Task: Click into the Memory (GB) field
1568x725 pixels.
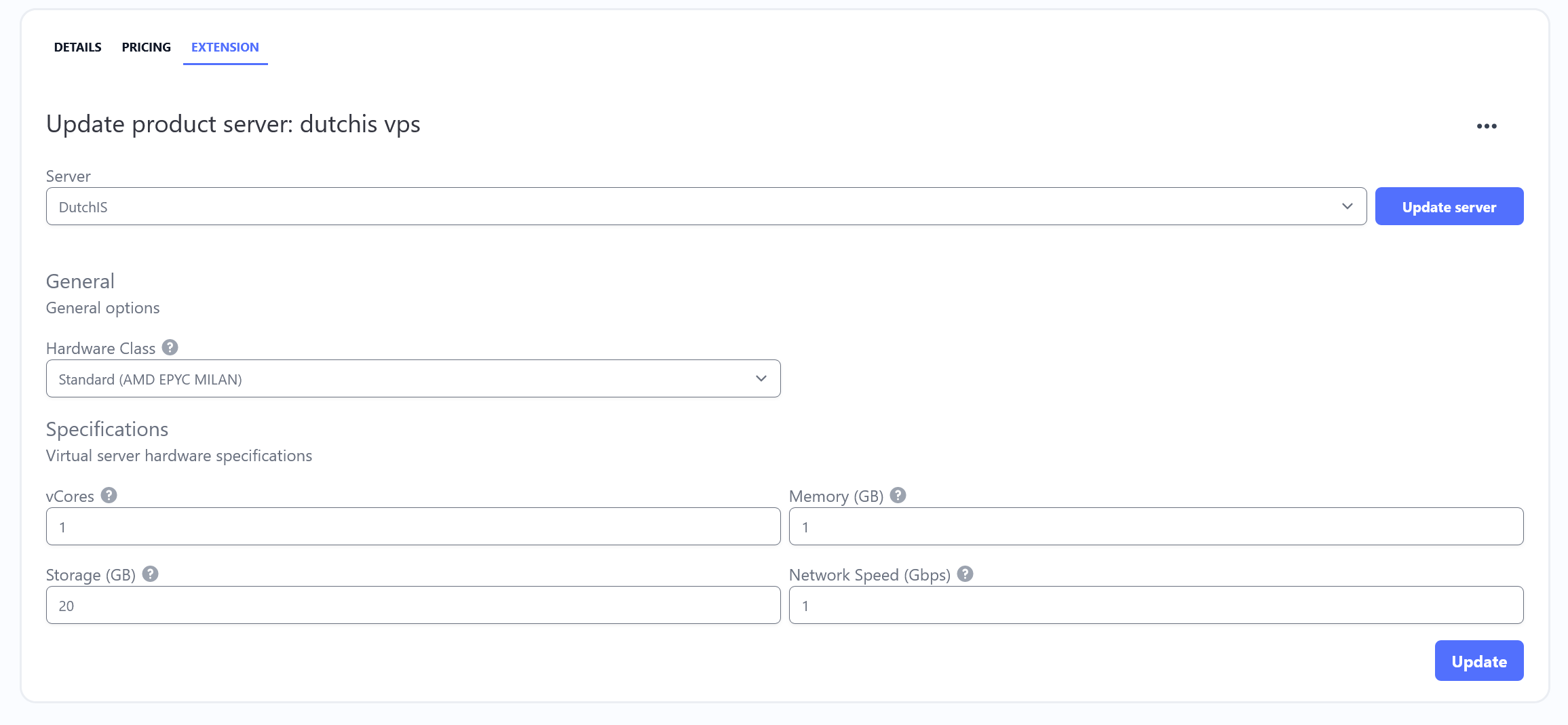Action: tap(1155, 526)
